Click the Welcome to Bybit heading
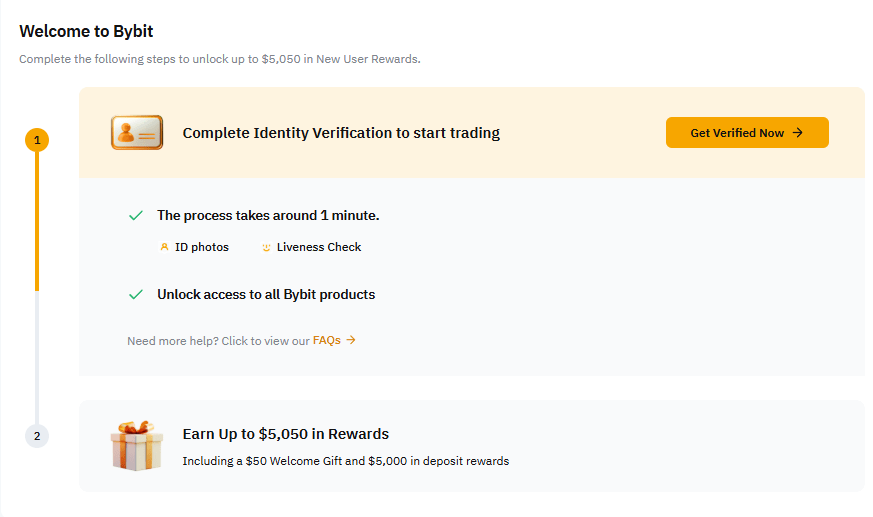The height and width of the screenshot is (517, 873). (x=86, y=31)
